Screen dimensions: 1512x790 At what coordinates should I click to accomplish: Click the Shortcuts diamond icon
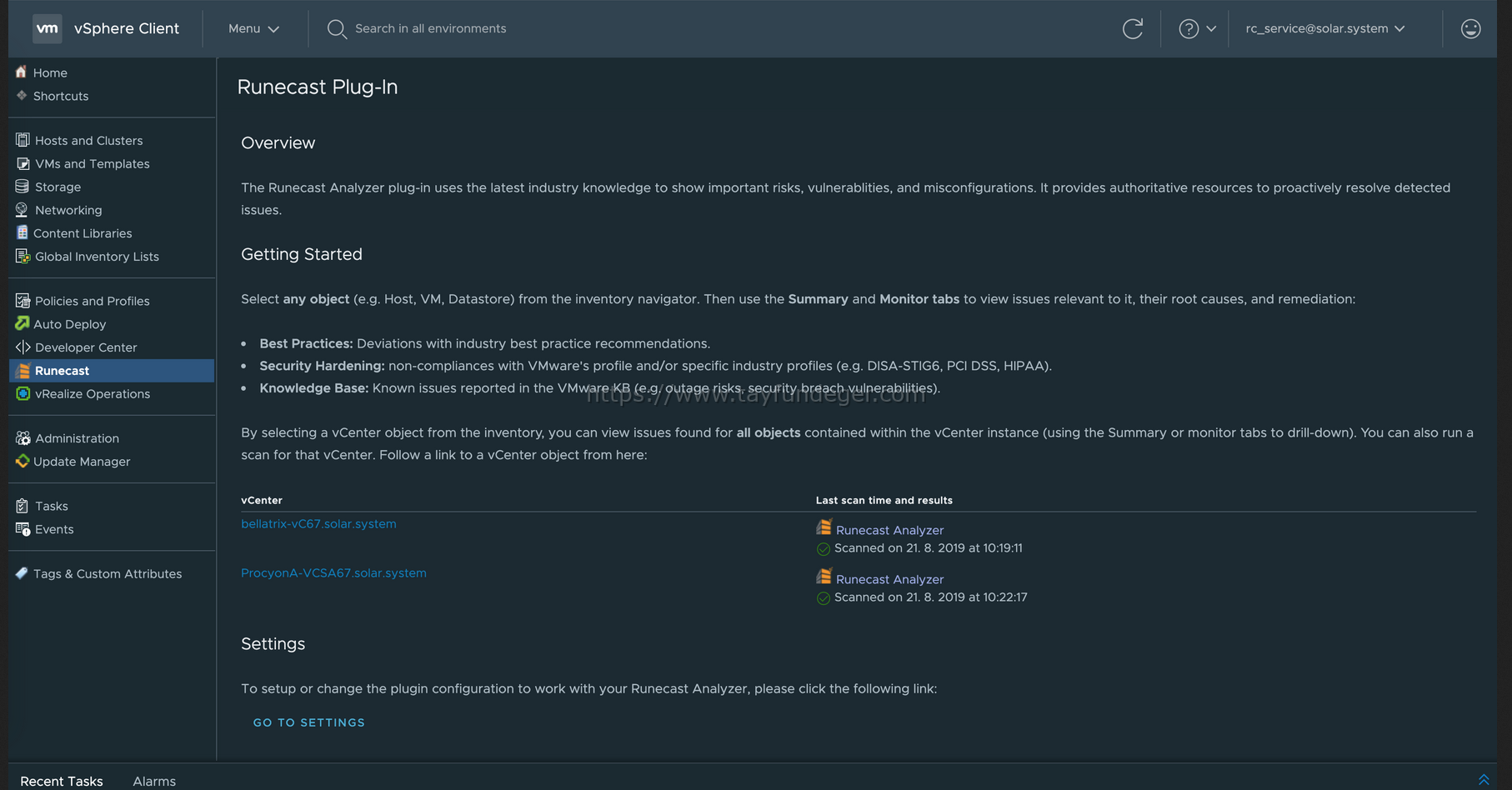[22, 96]
